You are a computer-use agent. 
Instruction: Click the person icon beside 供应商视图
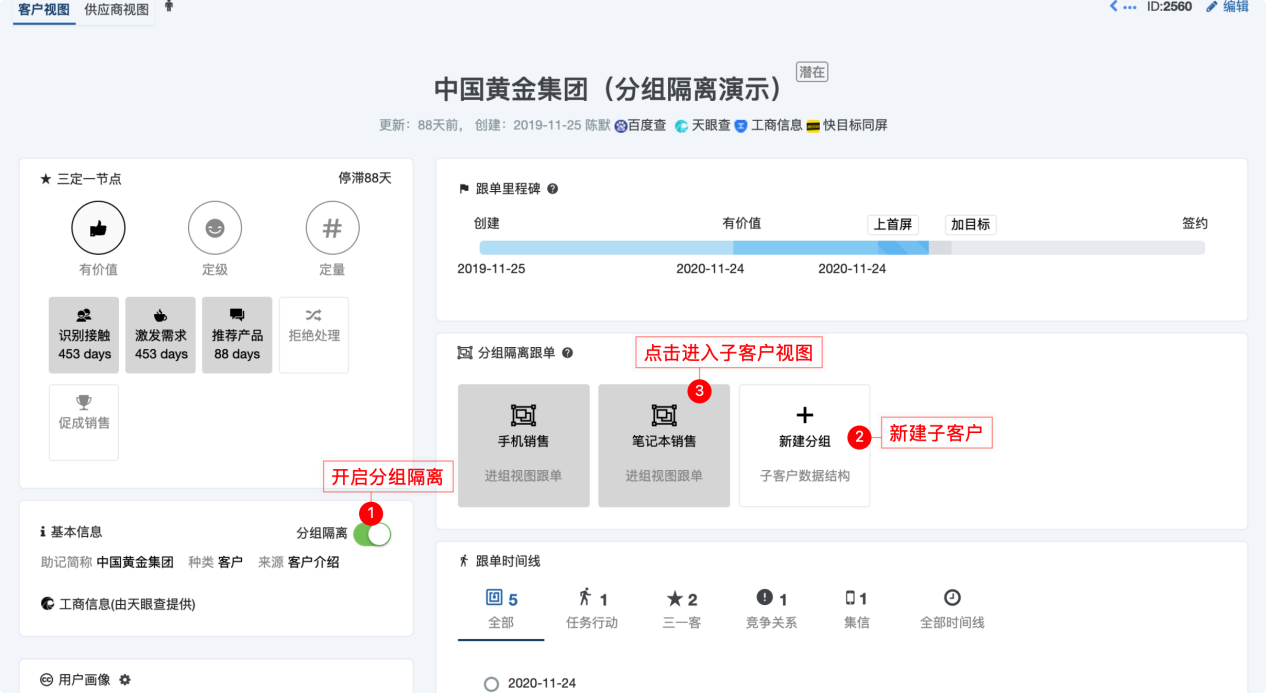(168, 7)
